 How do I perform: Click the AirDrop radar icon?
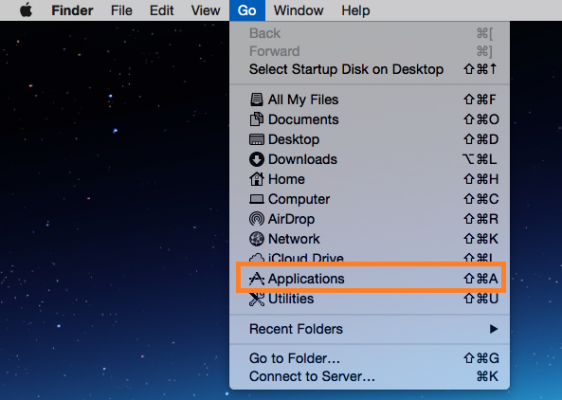point(256,219)
